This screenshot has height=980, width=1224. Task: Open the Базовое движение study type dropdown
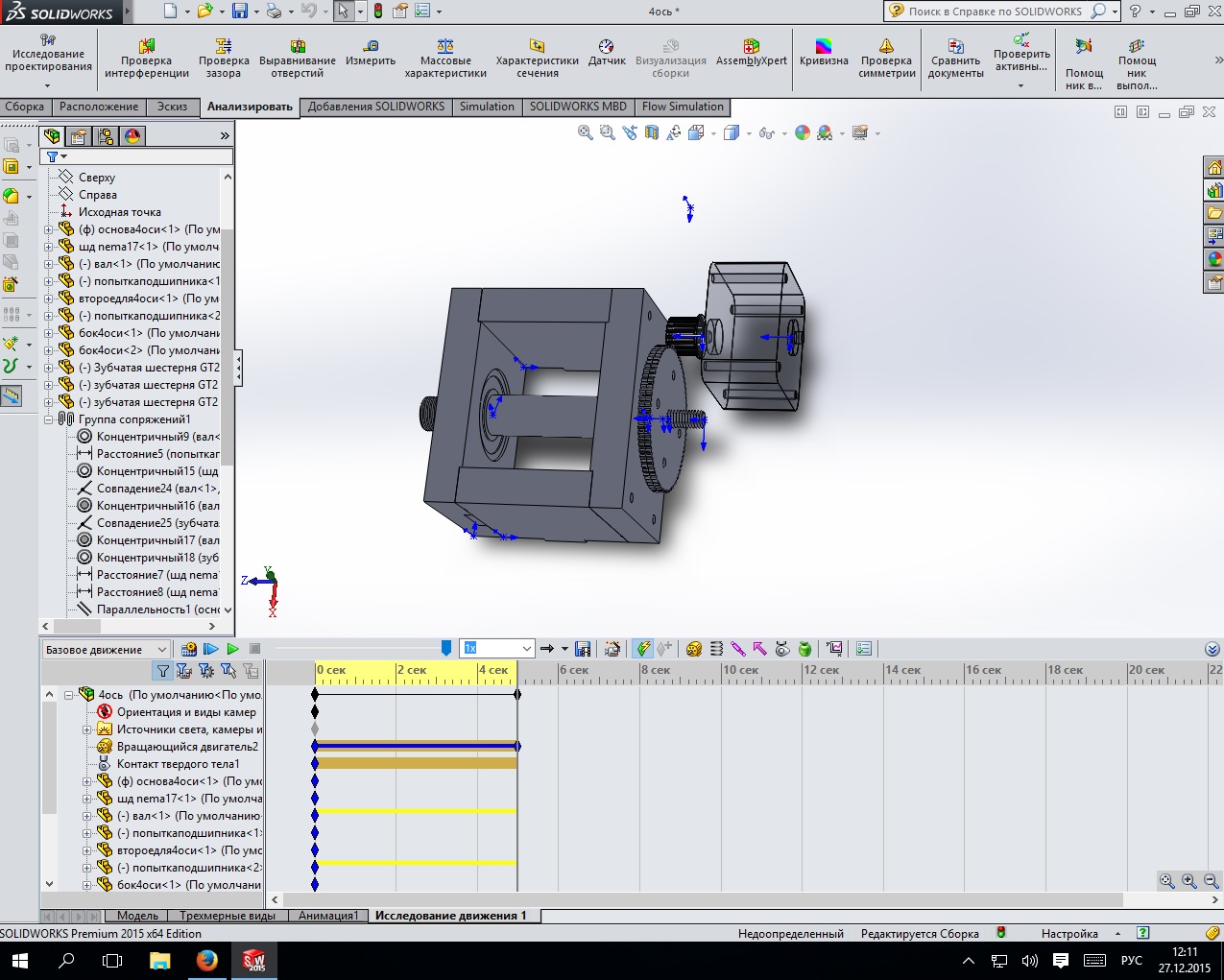(x=107, y=650)
